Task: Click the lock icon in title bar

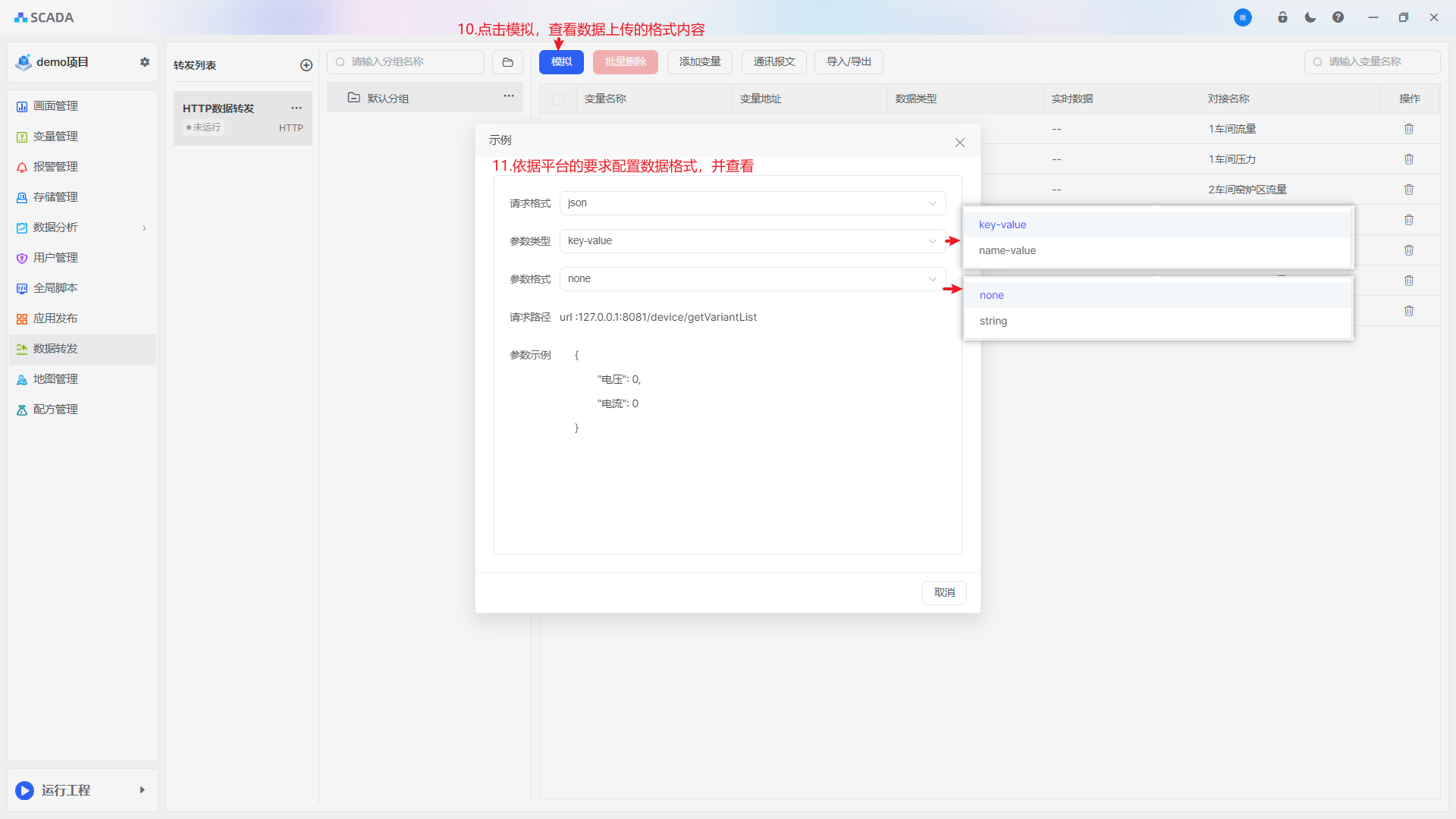Action: pyautogui.click(x=1282, y=17)
